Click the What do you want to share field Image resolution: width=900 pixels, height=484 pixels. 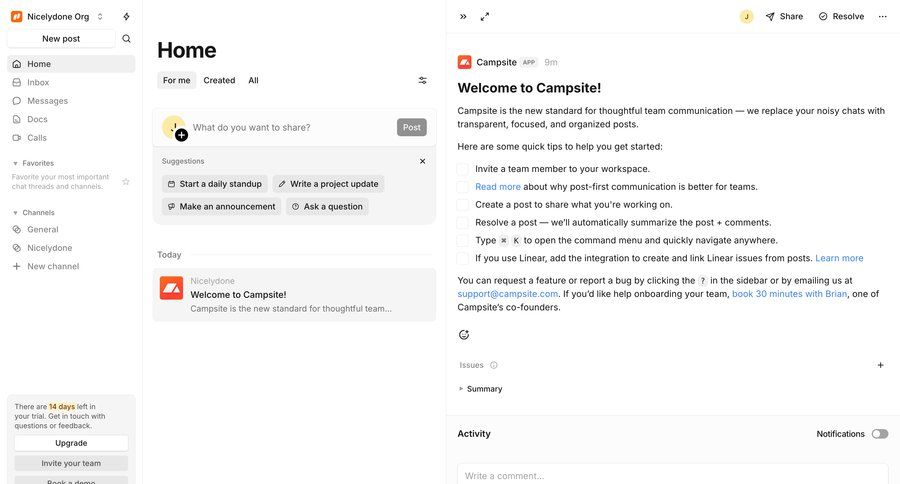pos(290,127)
